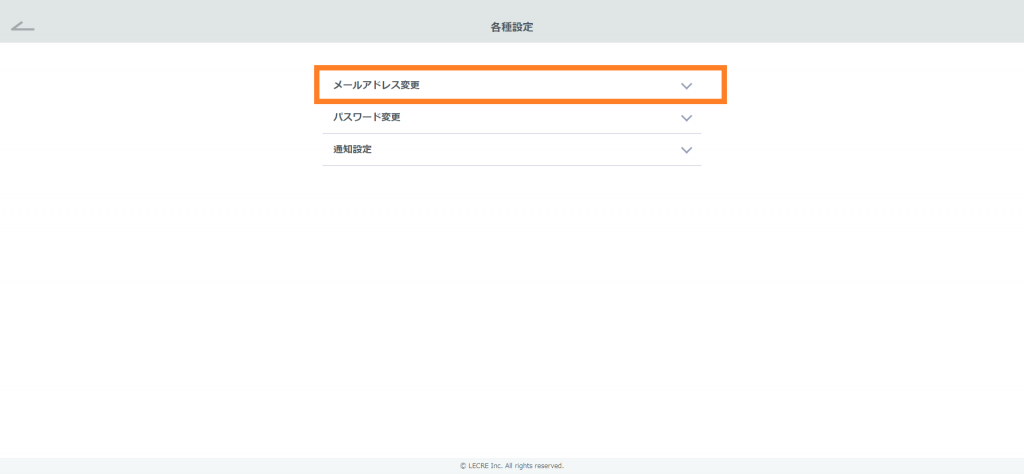Viewport: 1024px width, 474px height.
Task: Click the back arrow in header
Action: (23, 26)
